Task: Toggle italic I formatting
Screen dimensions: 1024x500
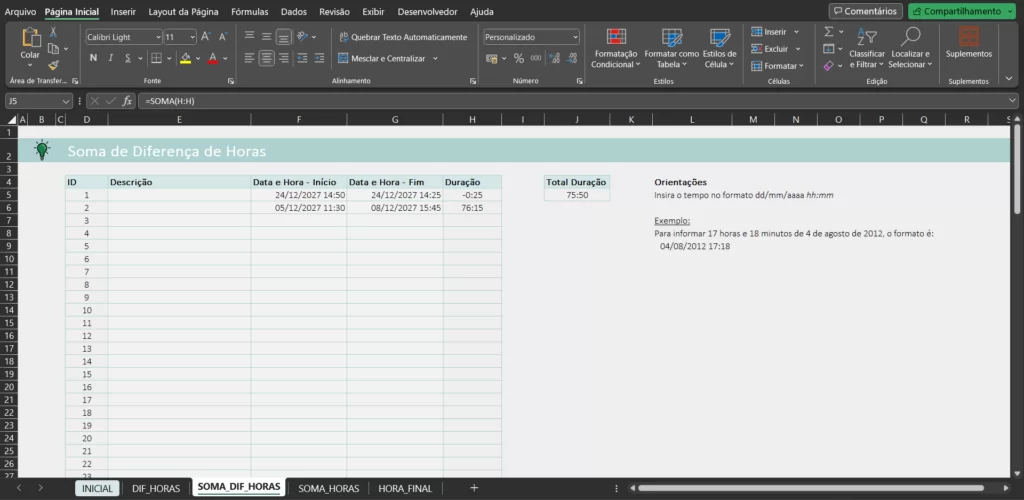Action: click(110, 58)
